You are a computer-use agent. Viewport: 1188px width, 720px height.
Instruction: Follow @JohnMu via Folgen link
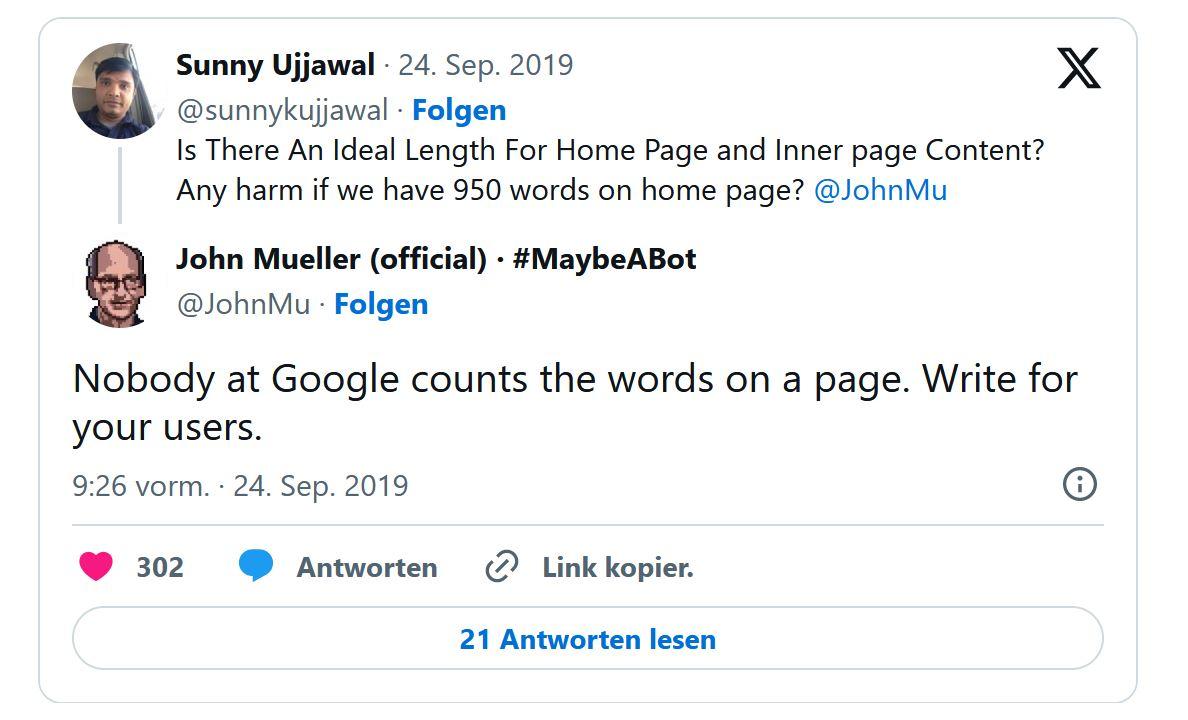click(x=381, y=304)
